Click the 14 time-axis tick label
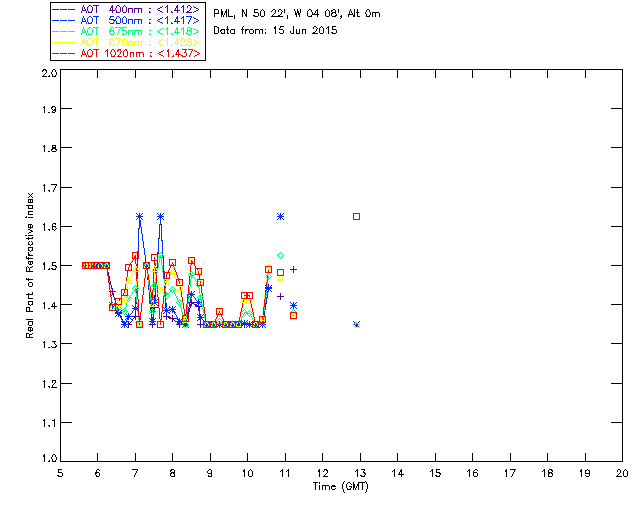This screenshot has width=640, height=512. coord(398,473)
